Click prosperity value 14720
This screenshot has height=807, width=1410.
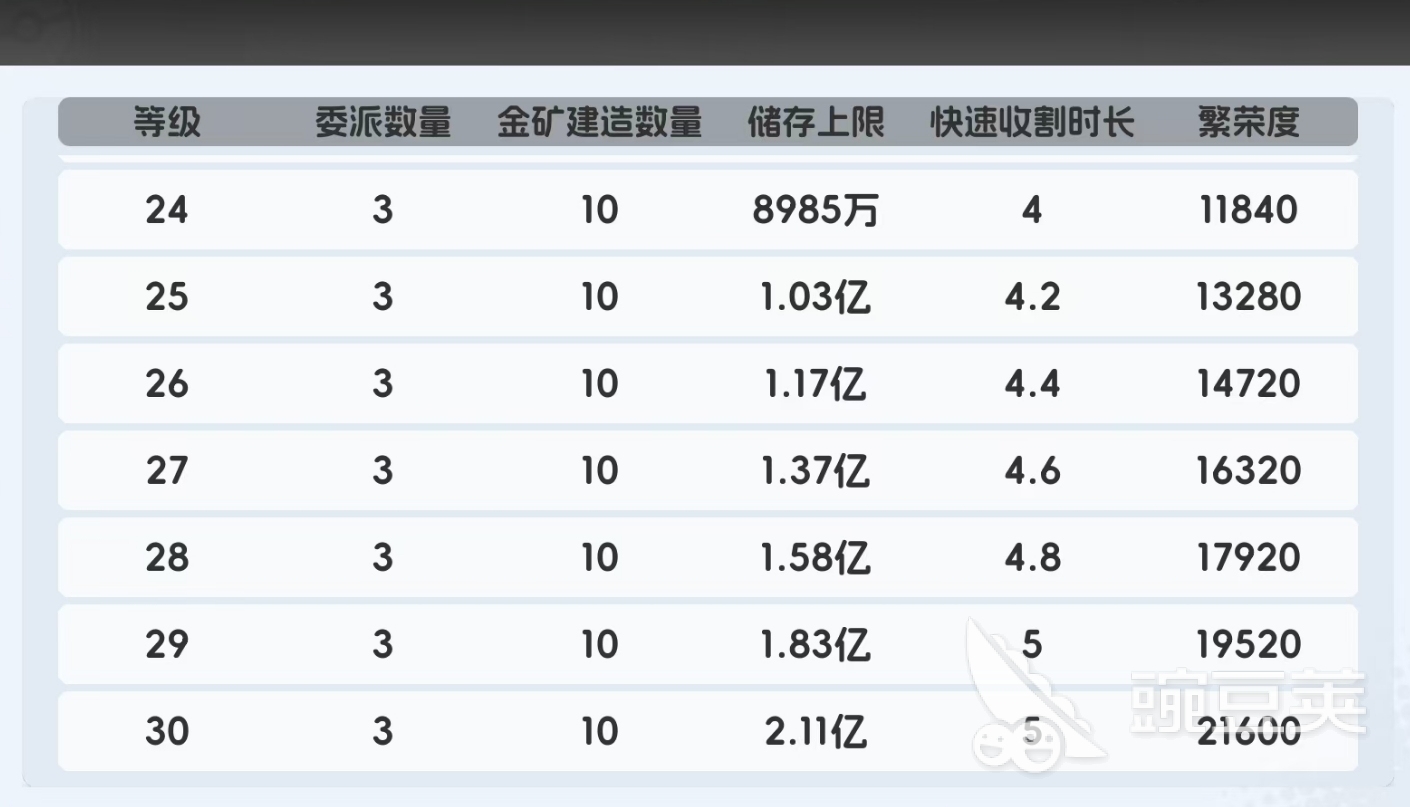pyautogui.click(x=1249, y=384)
